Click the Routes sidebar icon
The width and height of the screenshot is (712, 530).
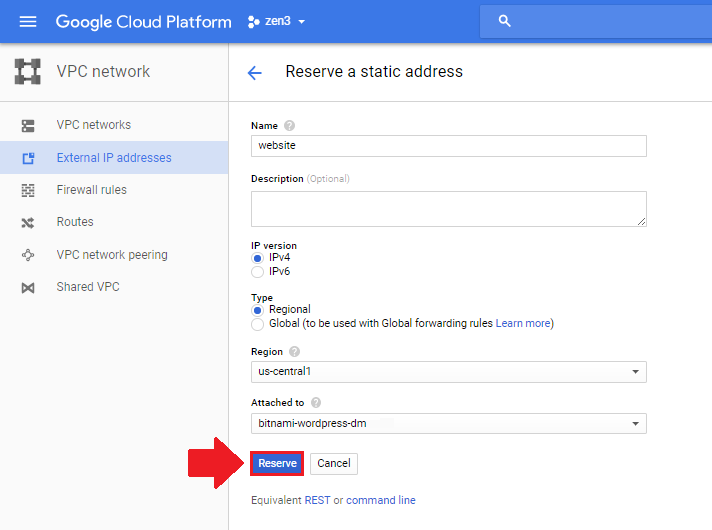click(x=28, y=223)
